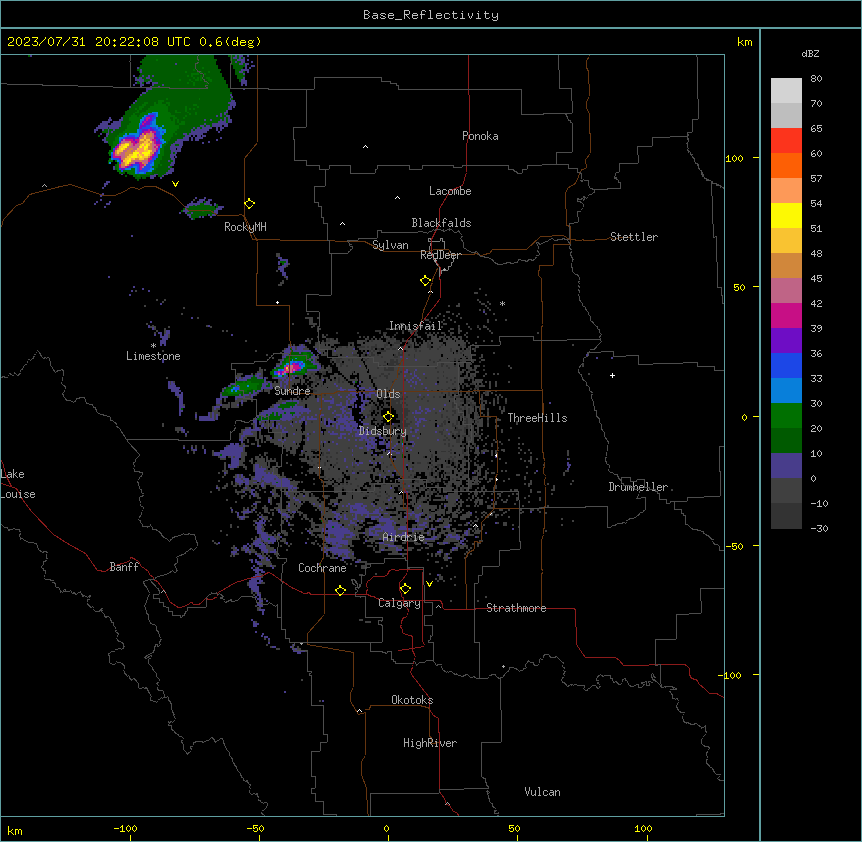Select the bright yellow 51-54 dBZ swatch

[x=786, y=215]
